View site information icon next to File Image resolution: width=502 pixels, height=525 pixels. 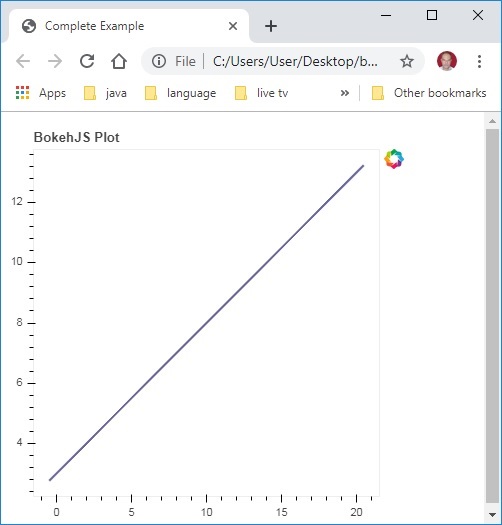tap(159, 61)
